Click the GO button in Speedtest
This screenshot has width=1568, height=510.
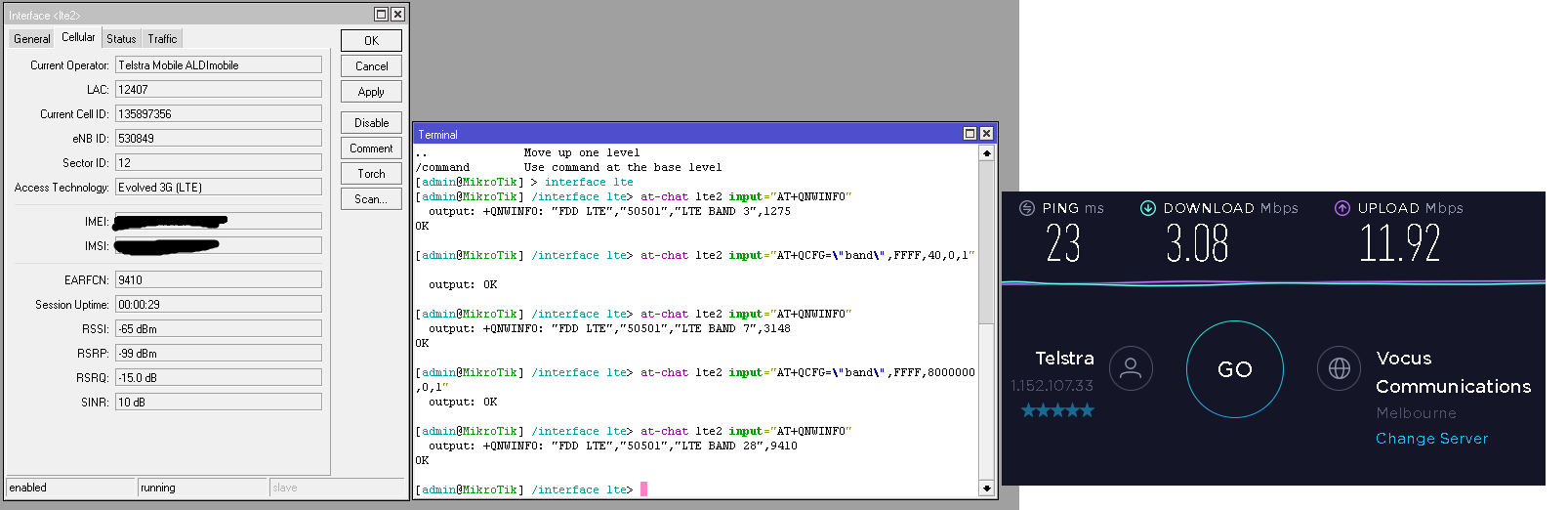pos(1235,369)
